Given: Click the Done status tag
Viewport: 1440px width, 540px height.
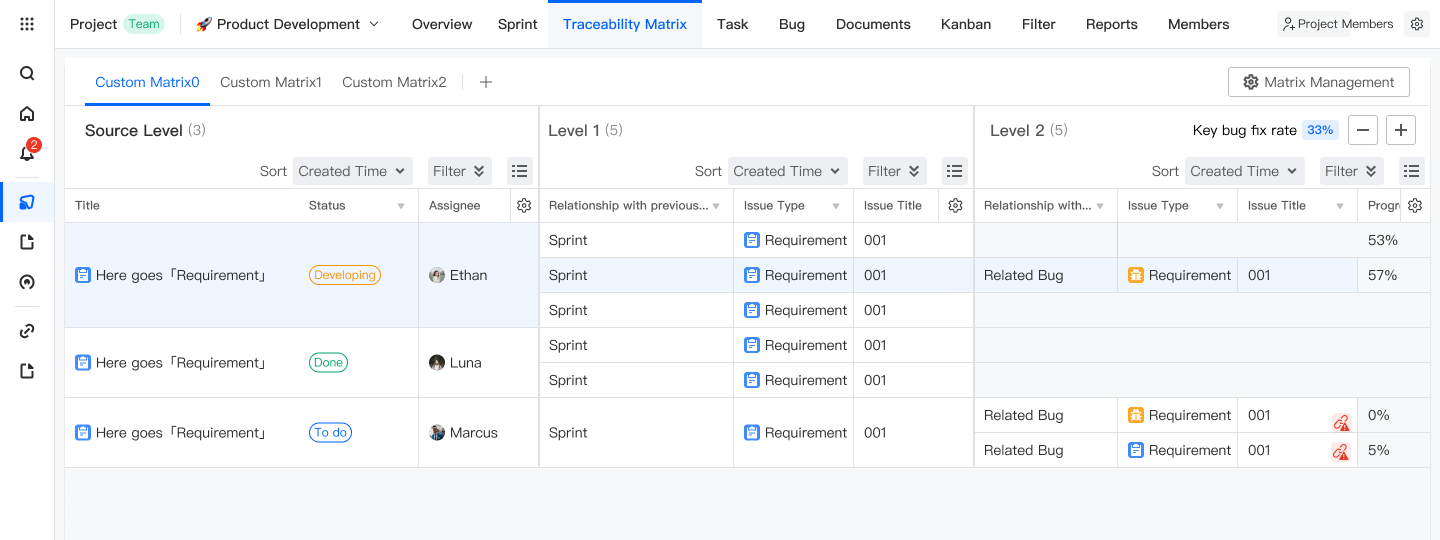Looking at the screenshot, I should point(328,363).
